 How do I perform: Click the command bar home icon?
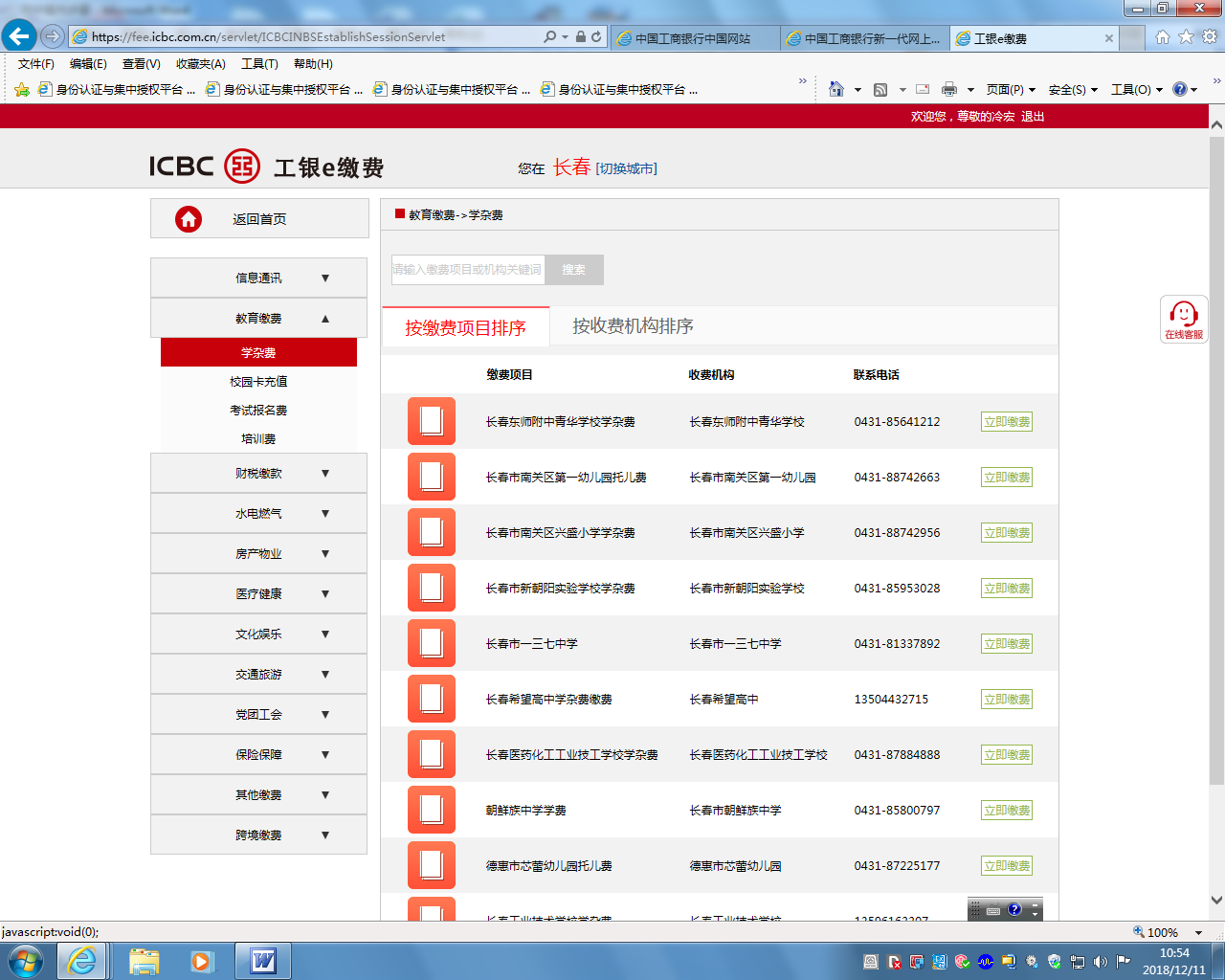[836, 89]
